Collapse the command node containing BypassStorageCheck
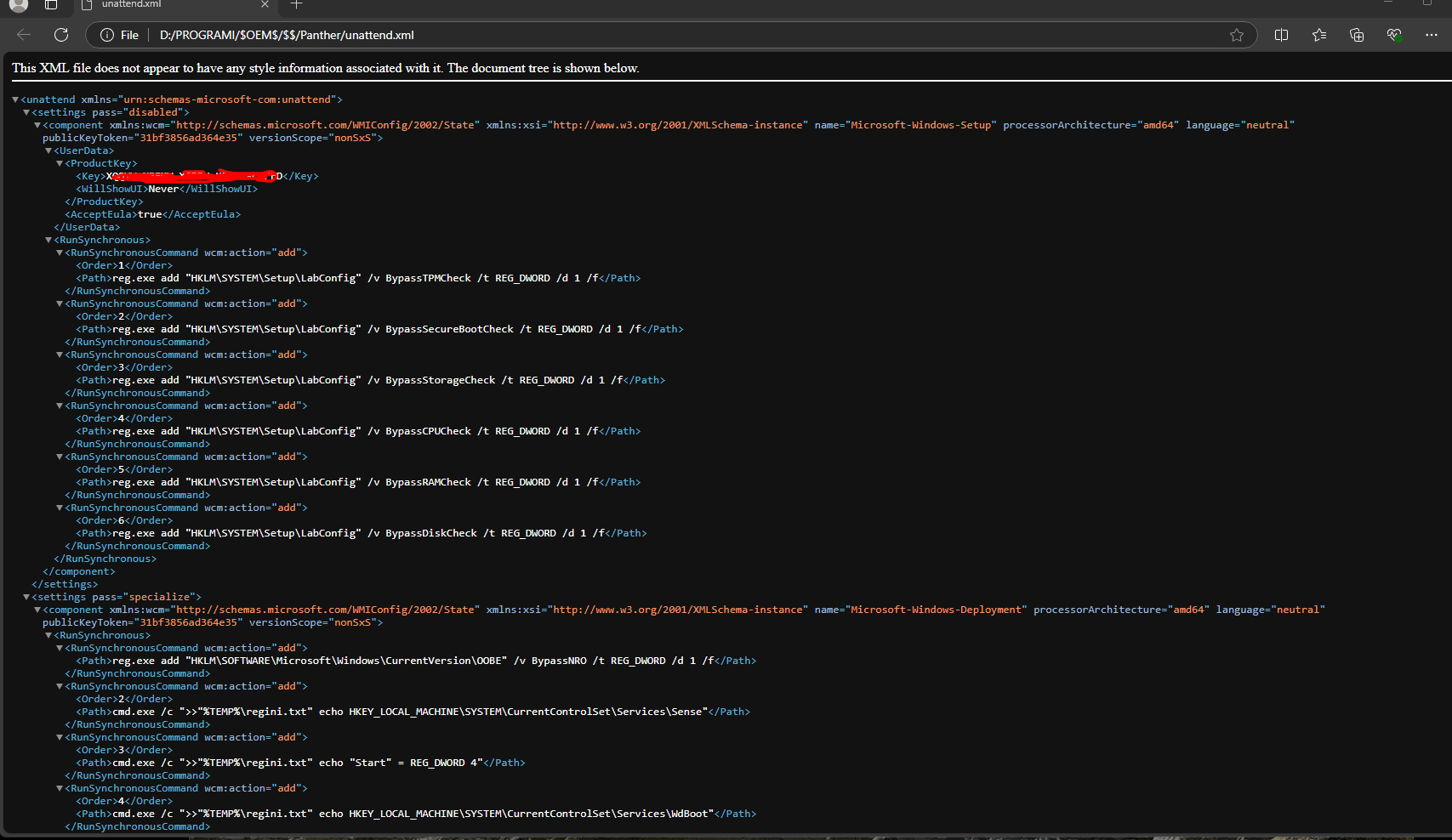 (x=60, y=355)
